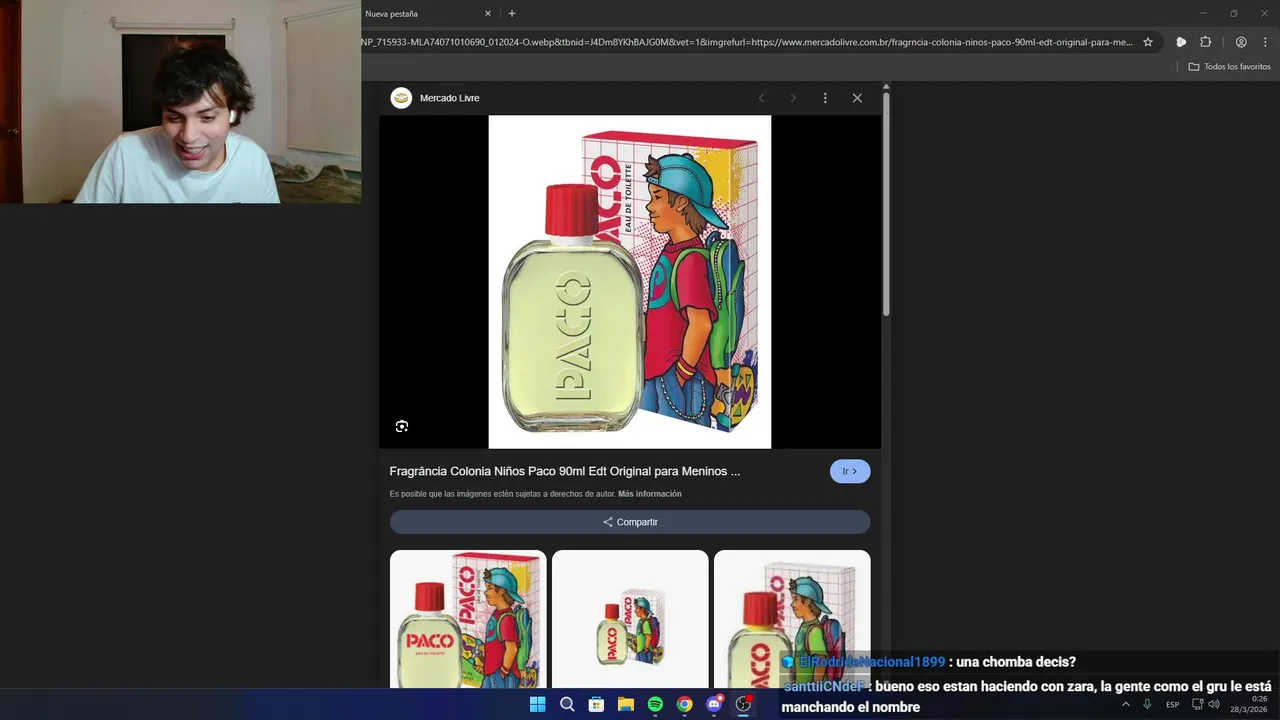This screenshot has height=720, width=1280.
Task: Open the network icon in the system tray
Action: coord(1198,704)
